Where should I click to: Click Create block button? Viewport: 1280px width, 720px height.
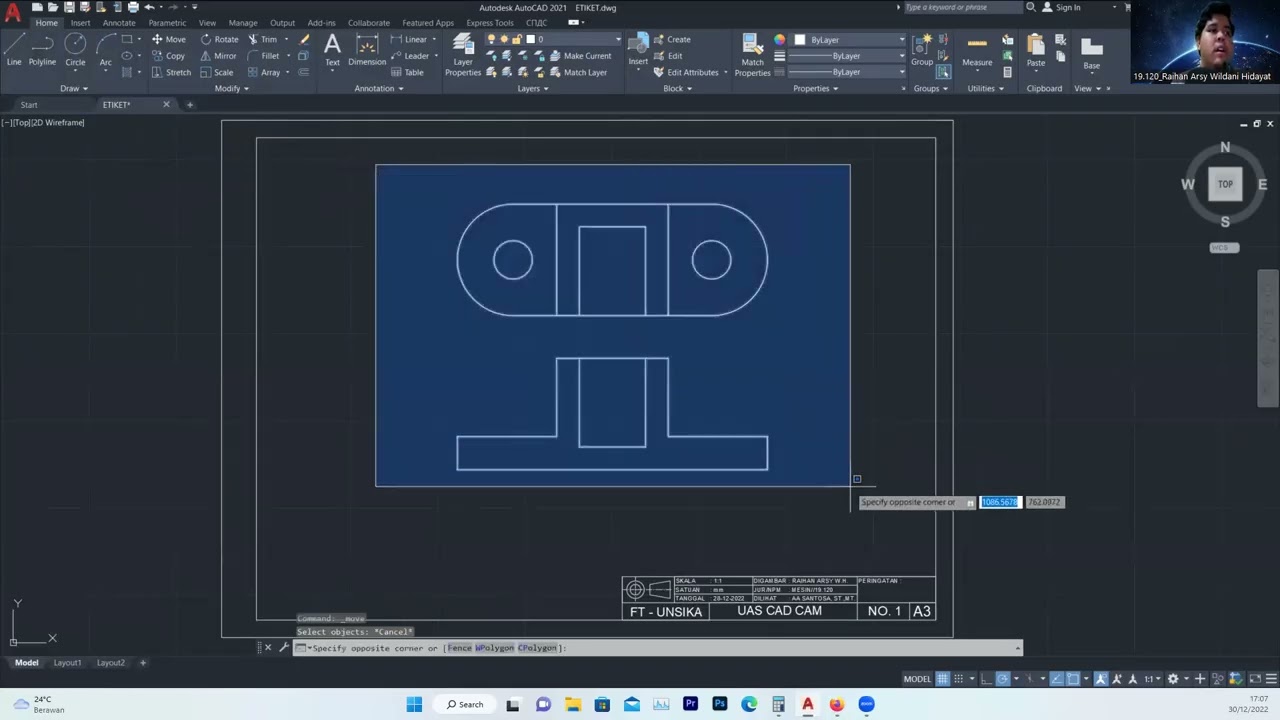672,39
